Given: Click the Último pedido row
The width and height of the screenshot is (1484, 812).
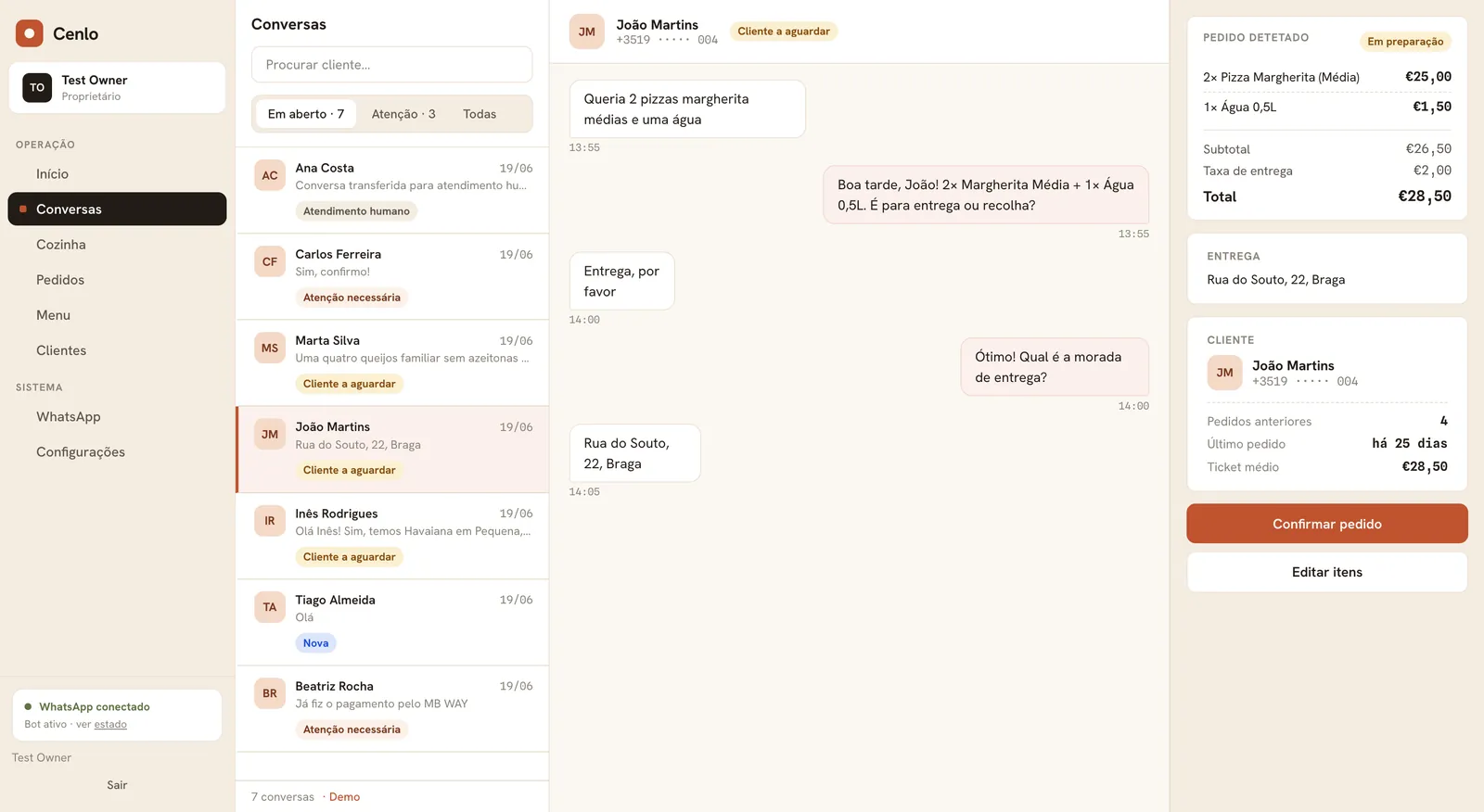Looking at the screenshot, I should coord(1327,444).
